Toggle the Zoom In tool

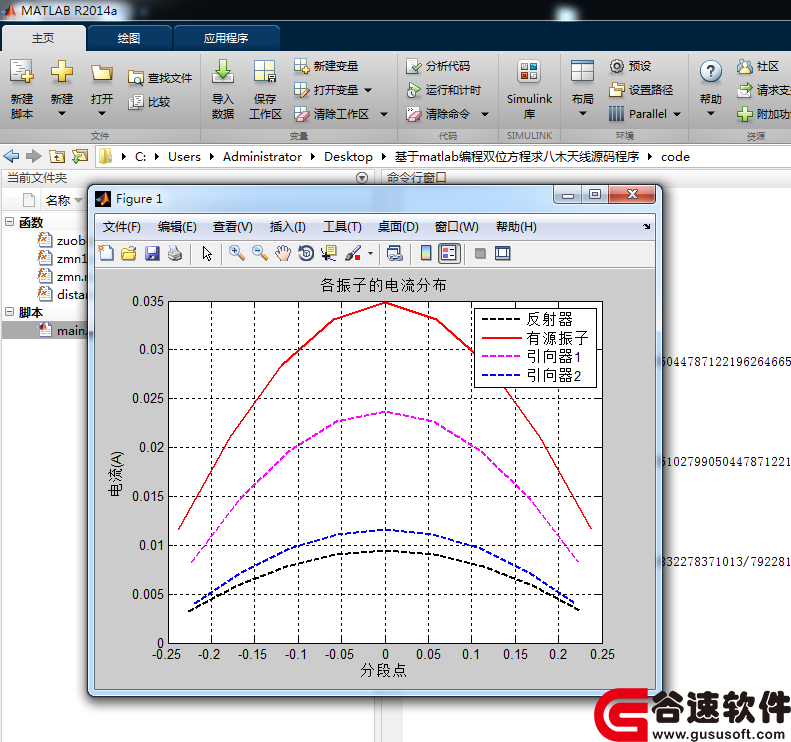point(237,253)
